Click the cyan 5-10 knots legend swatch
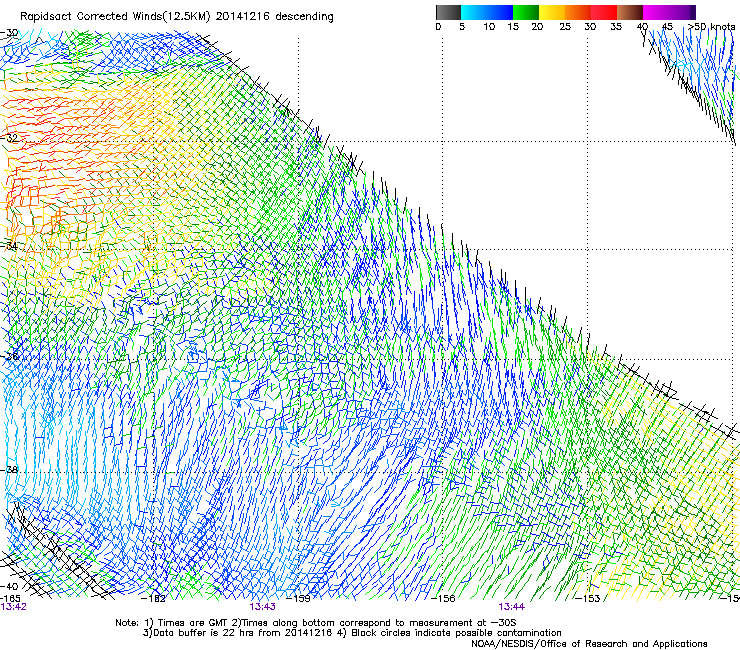Image resolution: width=740 pixels, height=650 pixels. pos(474,12)
